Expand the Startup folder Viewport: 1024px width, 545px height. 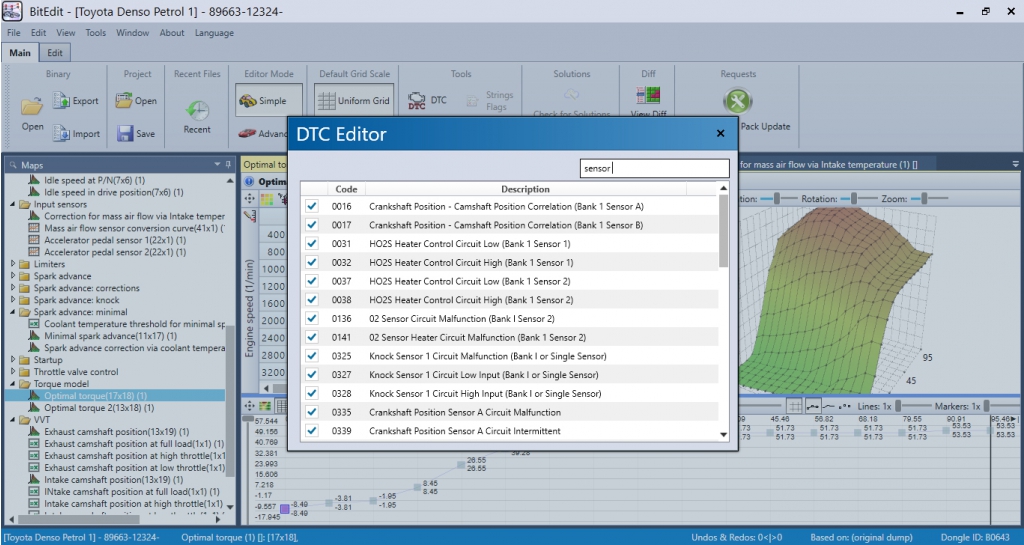coord(13,360)
